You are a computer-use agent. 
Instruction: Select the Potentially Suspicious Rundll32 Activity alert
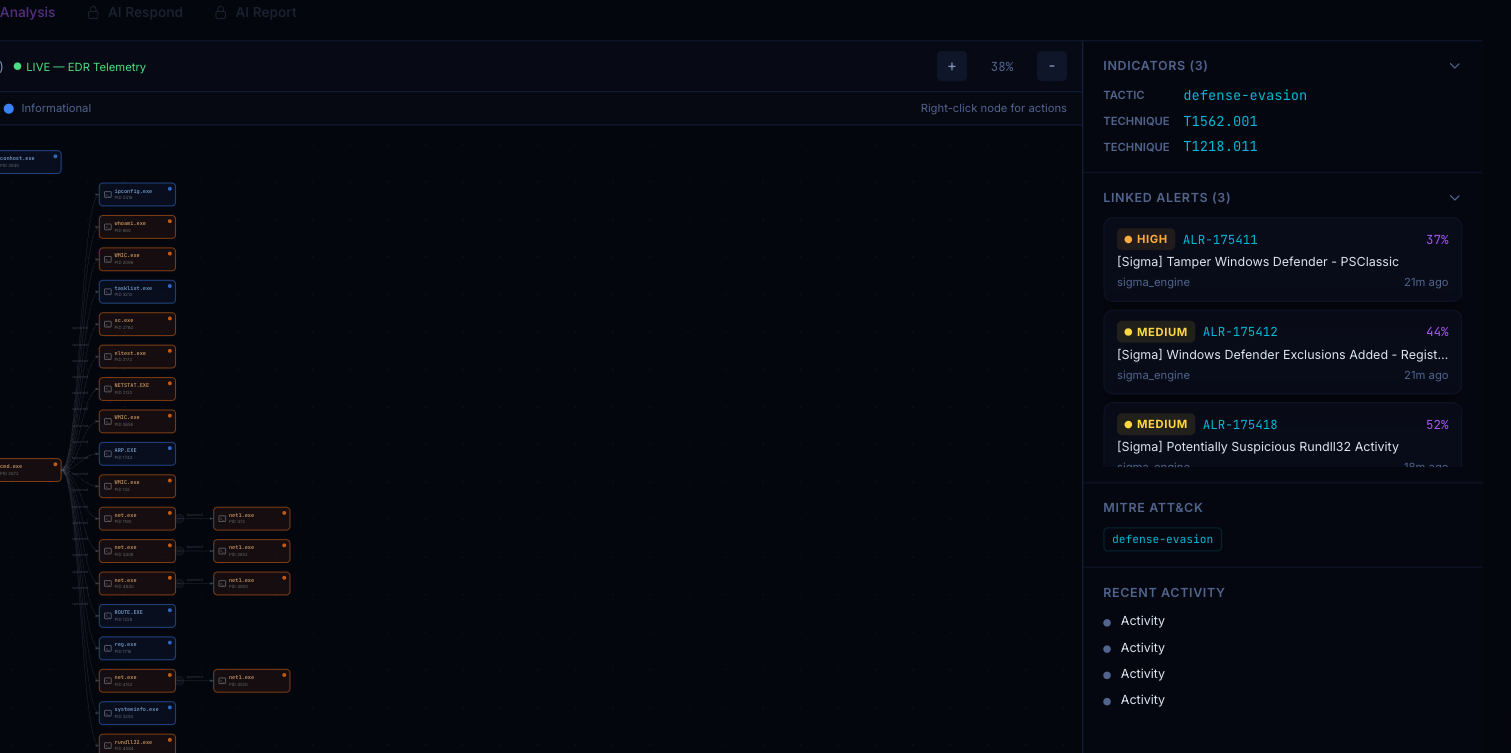pyautogui.click(x=1282, y=434)
